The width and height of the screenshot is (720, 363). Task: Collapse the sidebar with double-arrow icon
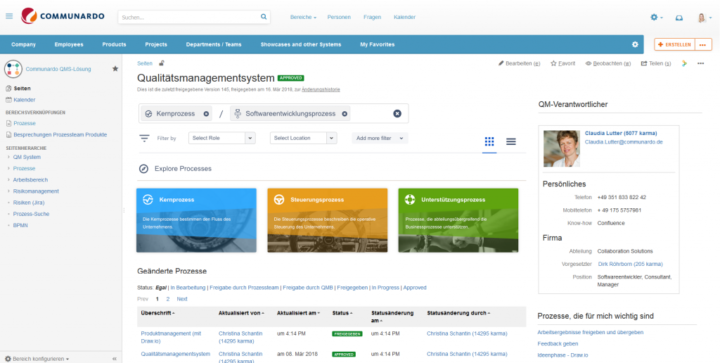pyautogui.click(x=114, y=359)
